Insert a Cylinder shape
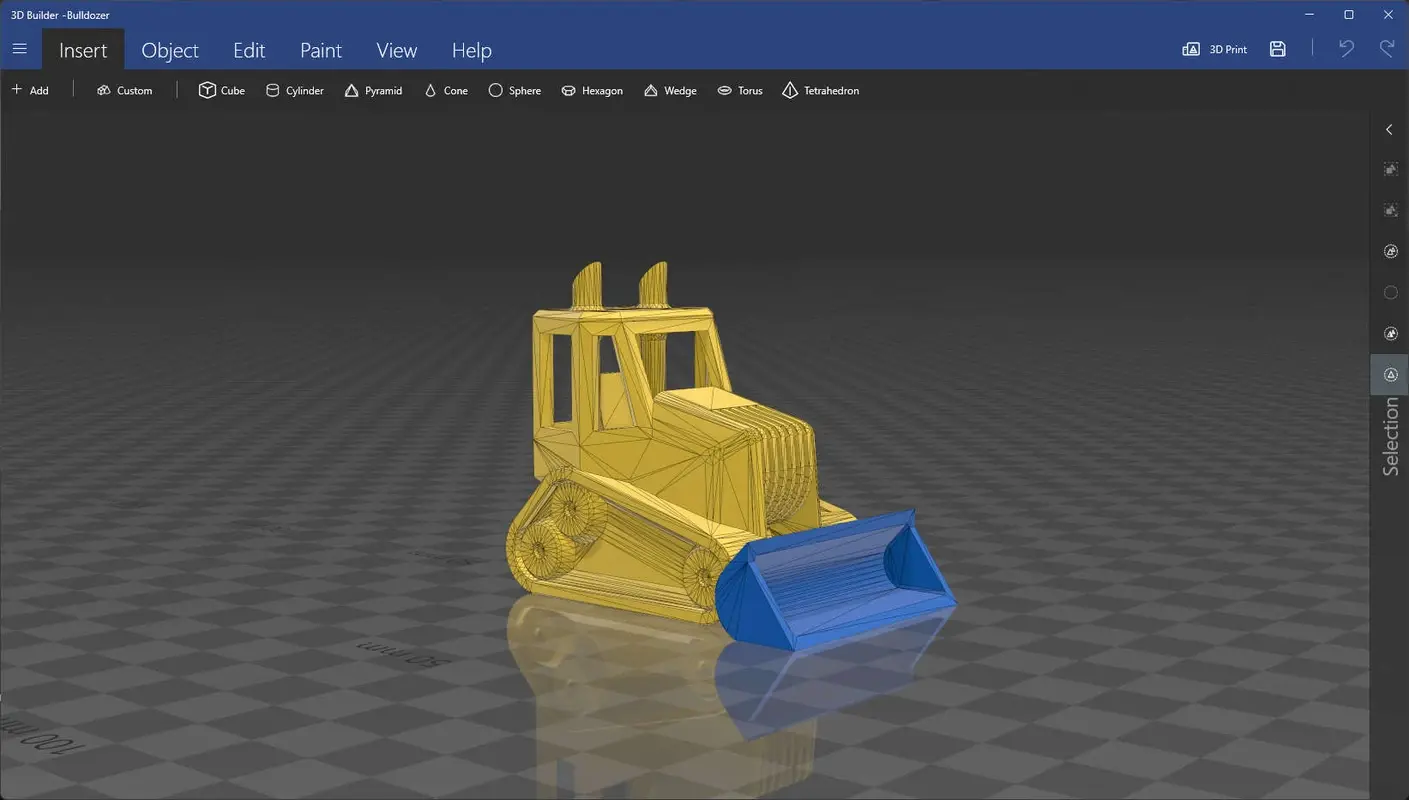The width and height of the screenshot is (1409, 800). pyautogui.click(x=295, y=90)
